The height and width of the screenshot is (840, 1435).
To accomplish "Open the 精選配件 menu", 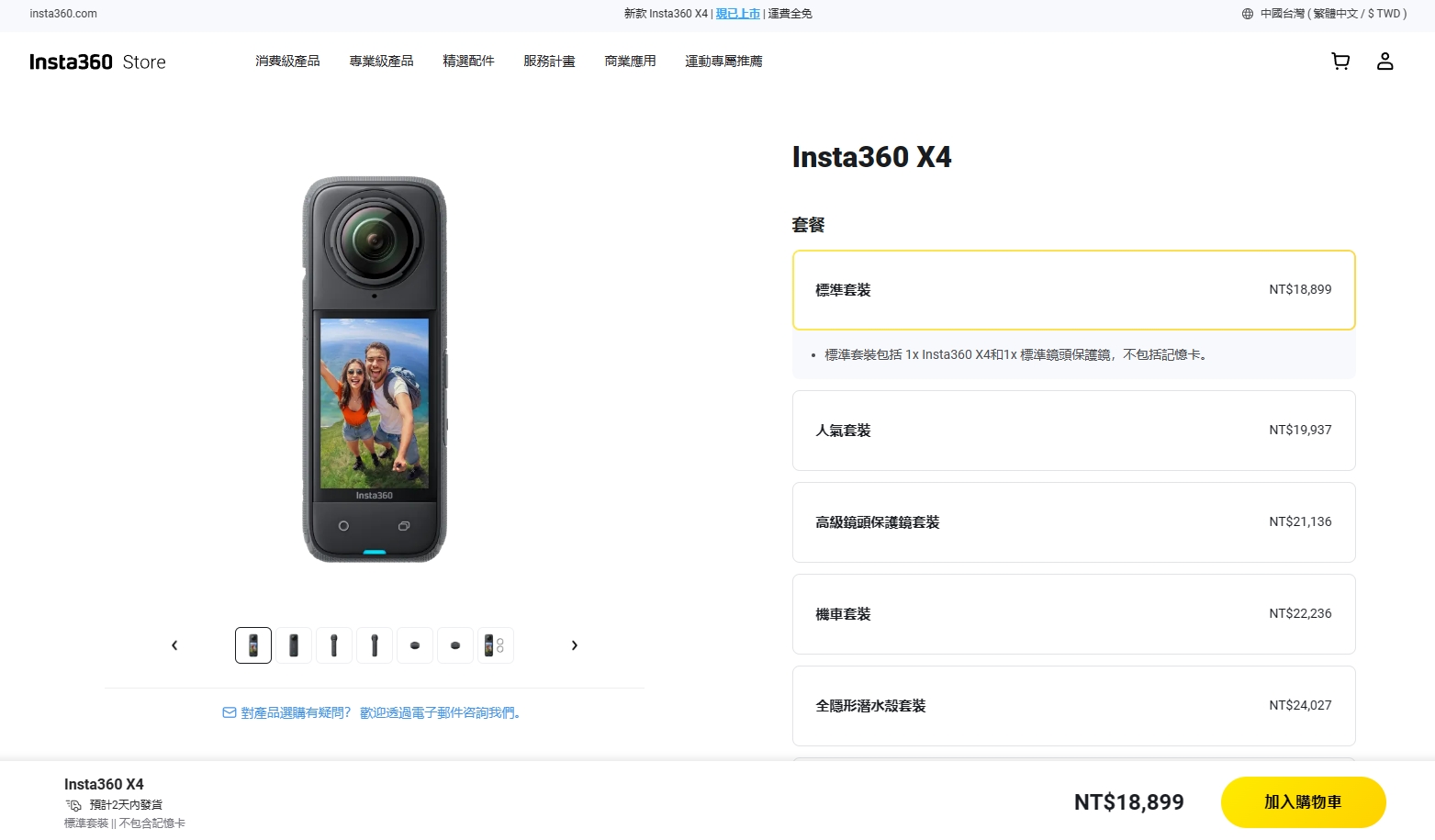I will pos(468,62).
